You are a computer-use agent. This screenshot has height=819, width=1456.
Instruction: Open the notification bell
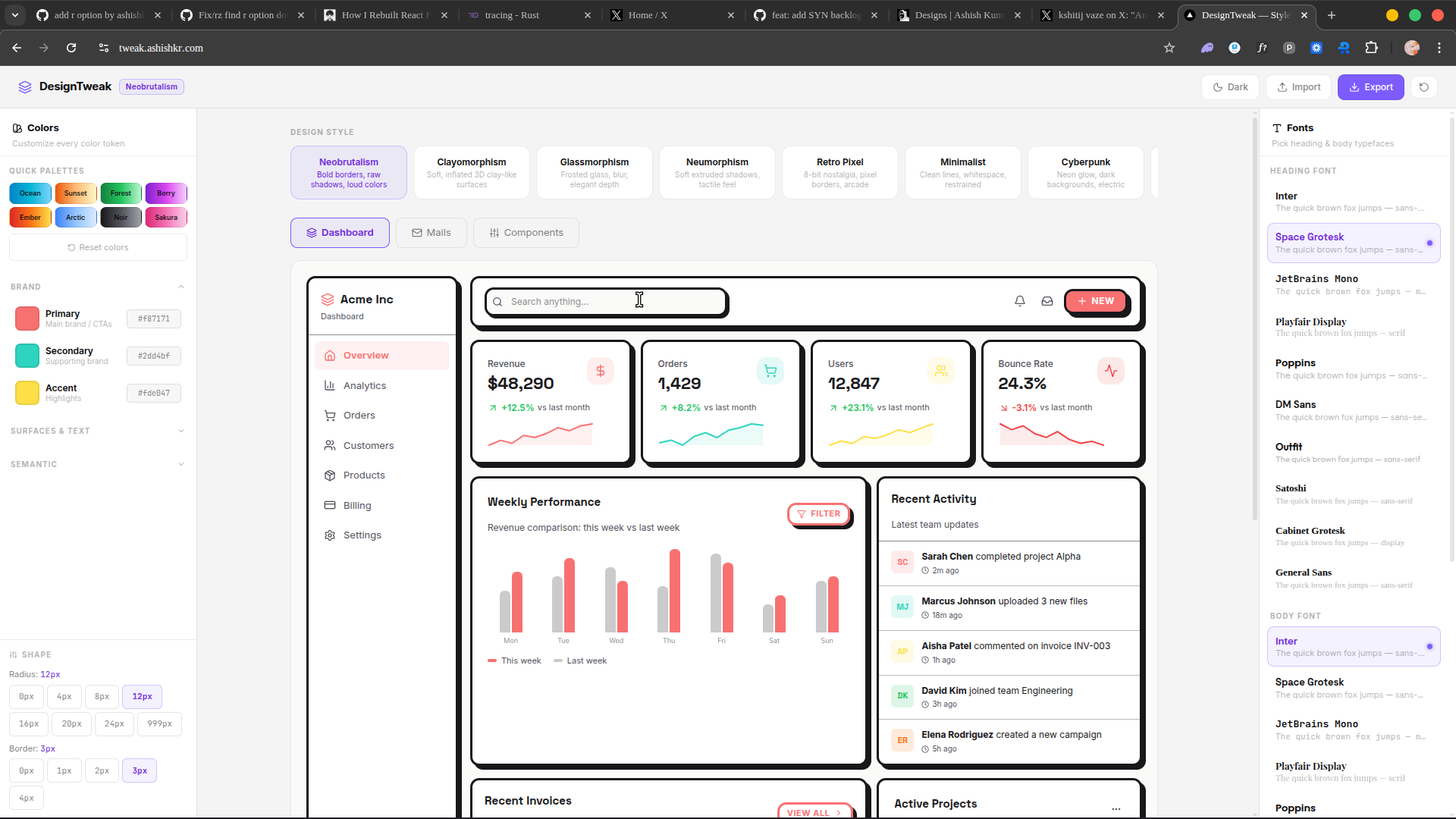click(x=1019, y=301)
